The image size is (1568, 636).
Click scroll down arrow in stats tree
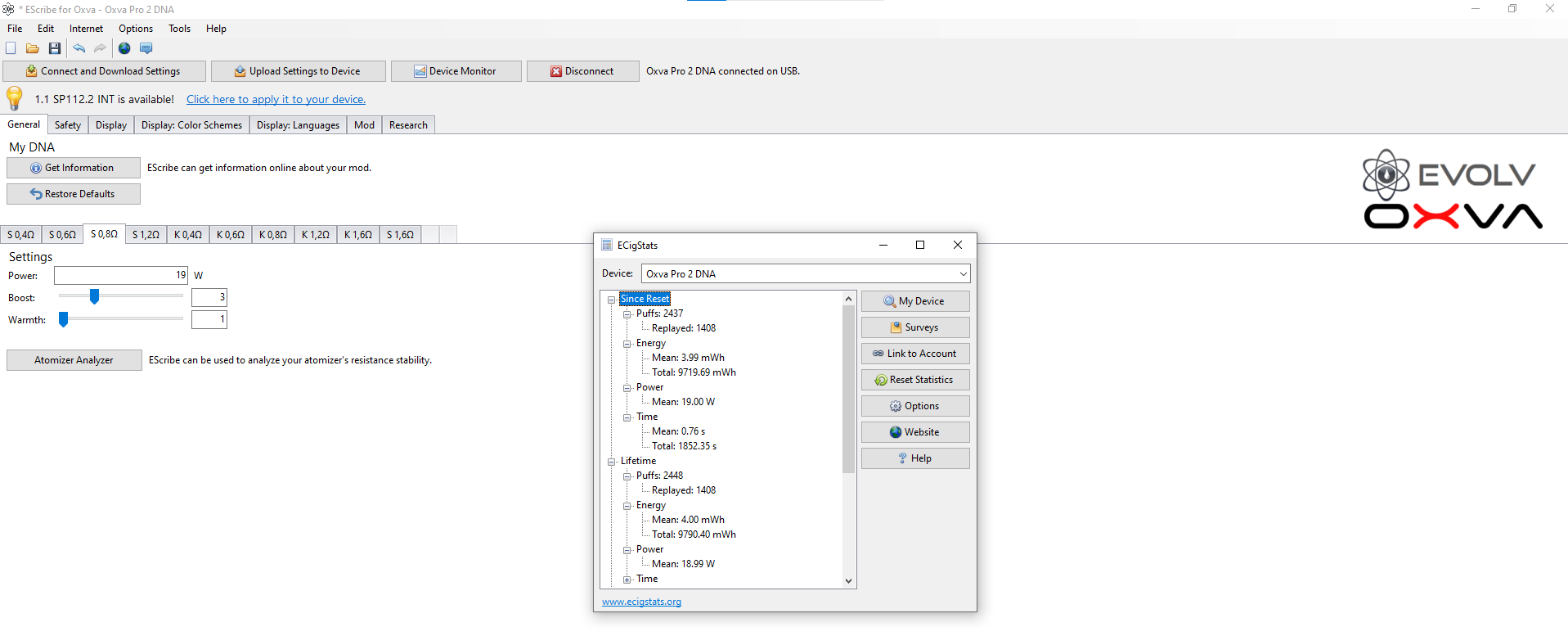tap(848, 580)
